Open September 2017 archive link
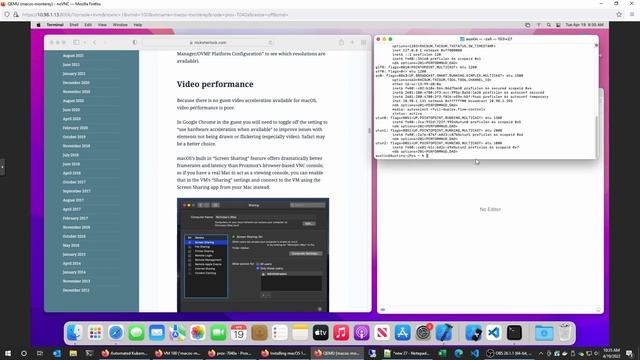 [76, 191]
